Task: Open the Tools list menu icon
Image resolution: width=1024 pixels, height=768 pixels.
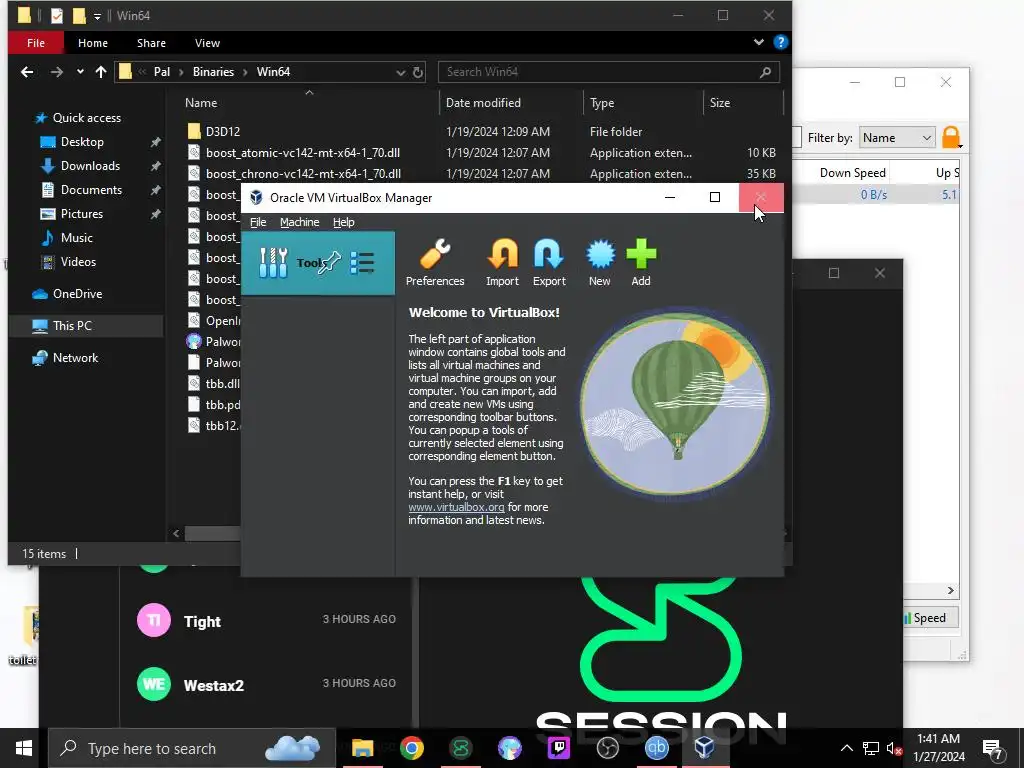Action: coord(362,263)
